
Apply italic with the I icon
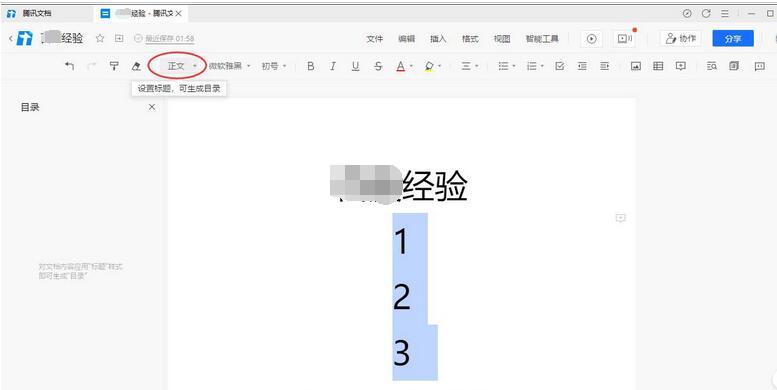333,66
